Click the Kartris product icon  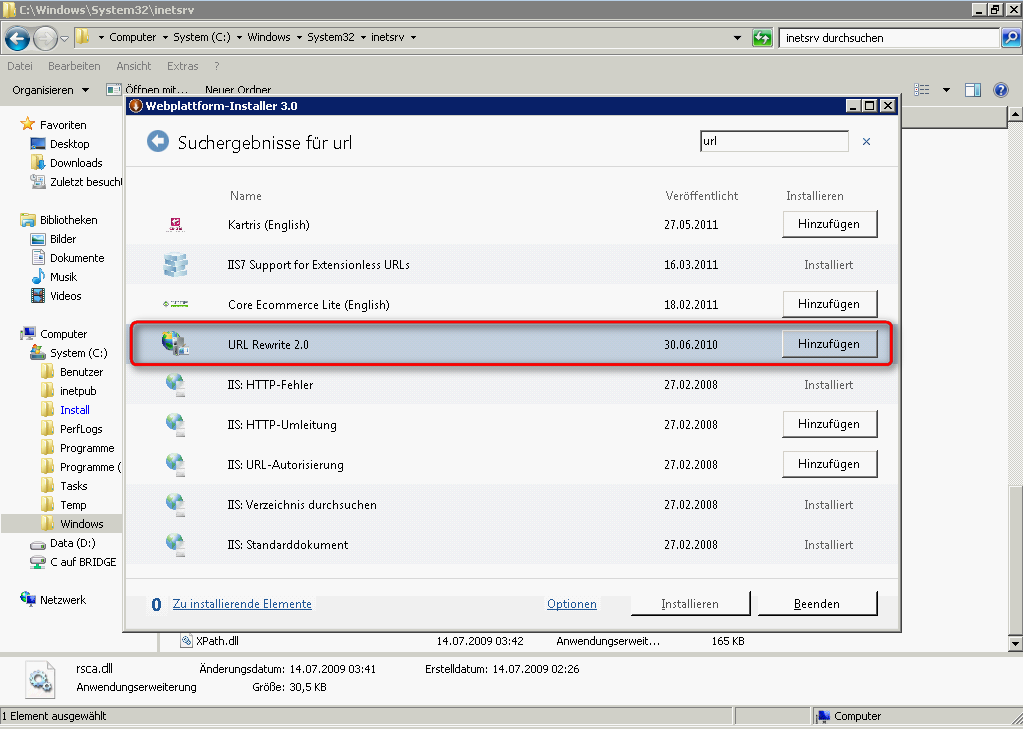pos(176,224)
